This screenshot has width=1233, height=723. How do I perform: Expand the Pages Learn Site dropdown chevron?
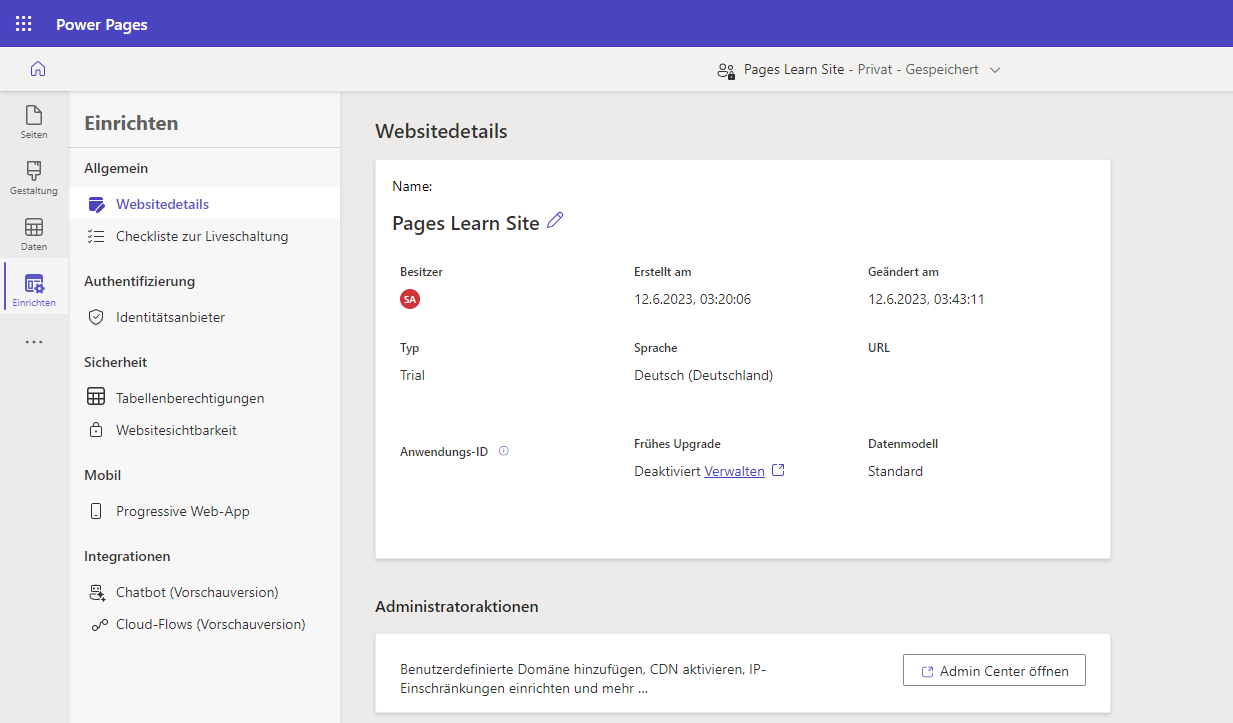pyautogui.click(x=994, y=70)
